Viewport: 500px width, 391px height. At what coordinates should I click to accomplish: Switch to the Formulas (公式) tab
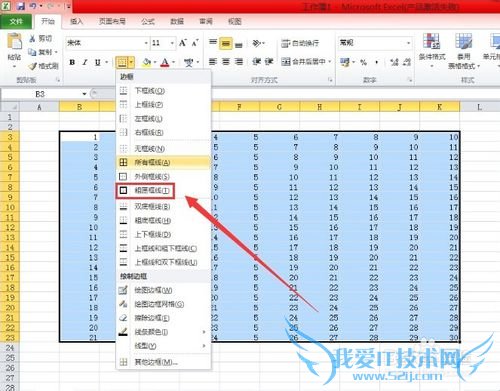(148, 22)
